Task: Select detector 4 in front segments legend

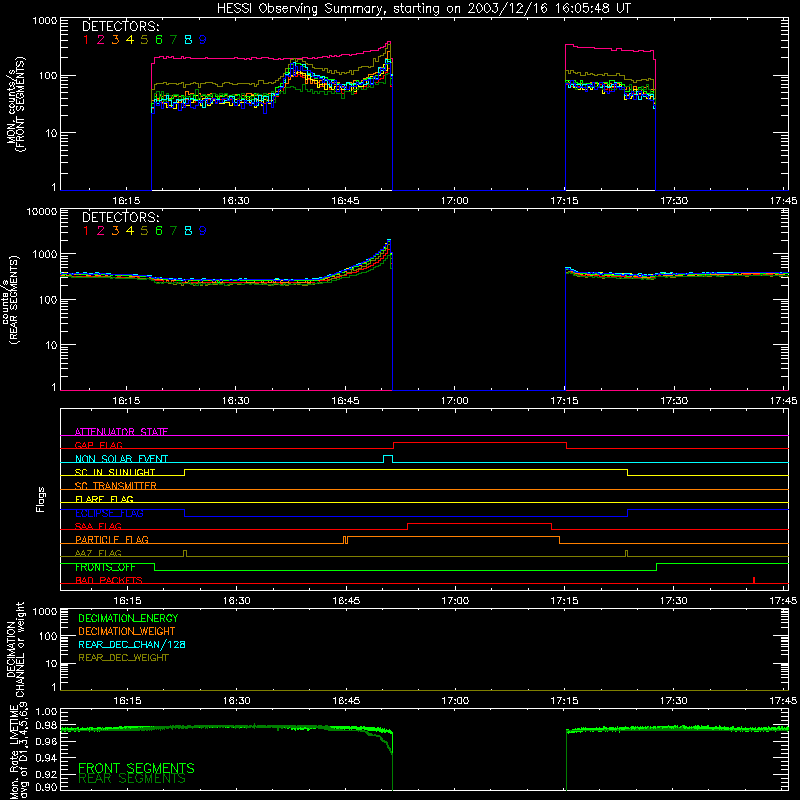Action: pos(130,39)
